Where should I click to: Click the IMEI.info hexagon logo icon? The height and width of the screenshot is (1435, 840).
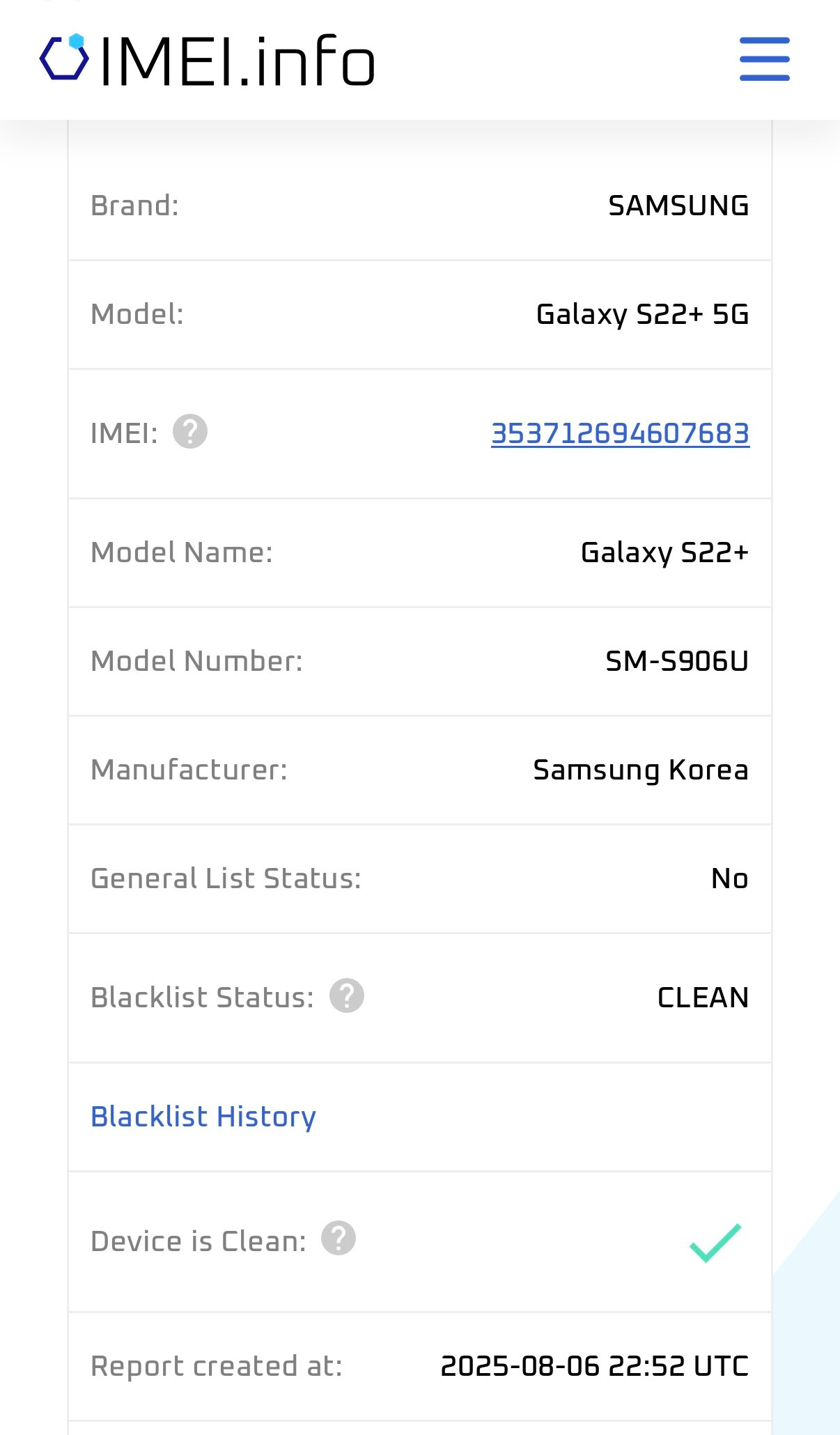(64, 57)
